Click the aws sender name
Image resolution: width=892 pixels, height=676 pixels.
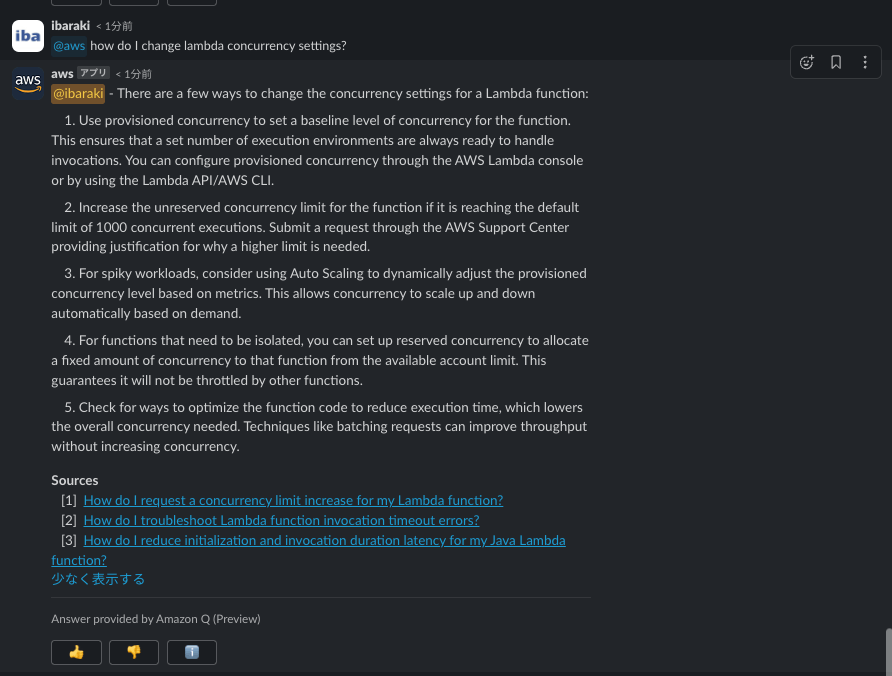tap(62, 73)
